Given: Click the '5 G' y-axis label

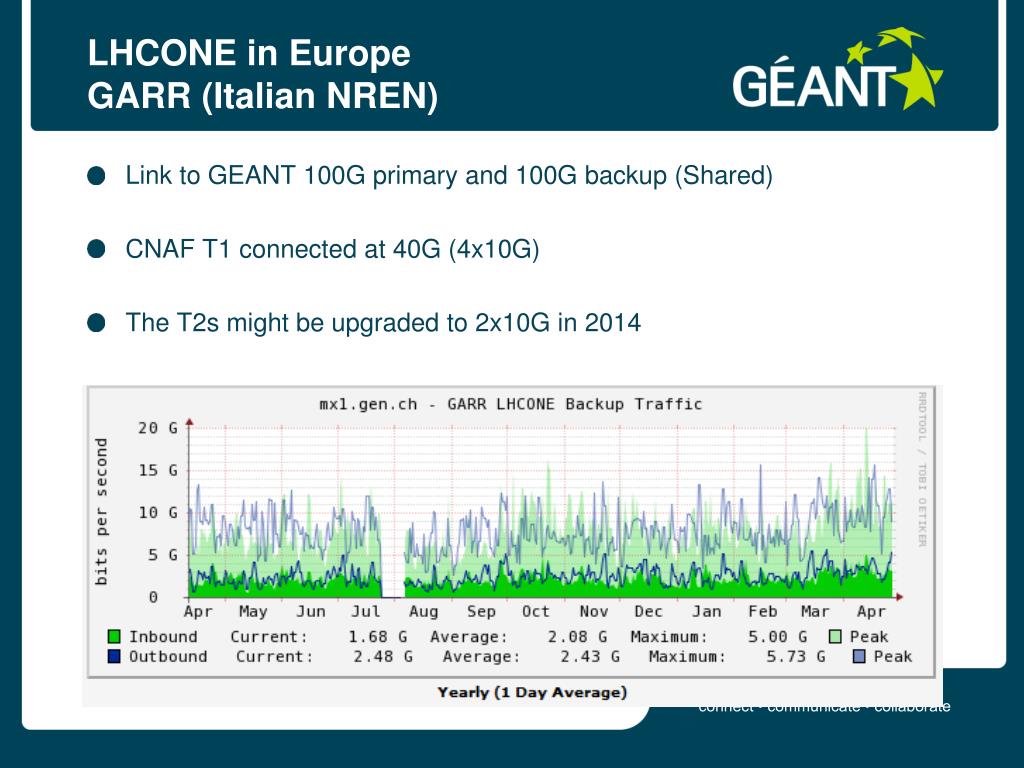Looking at the screenshot, I should coord(163,555).
